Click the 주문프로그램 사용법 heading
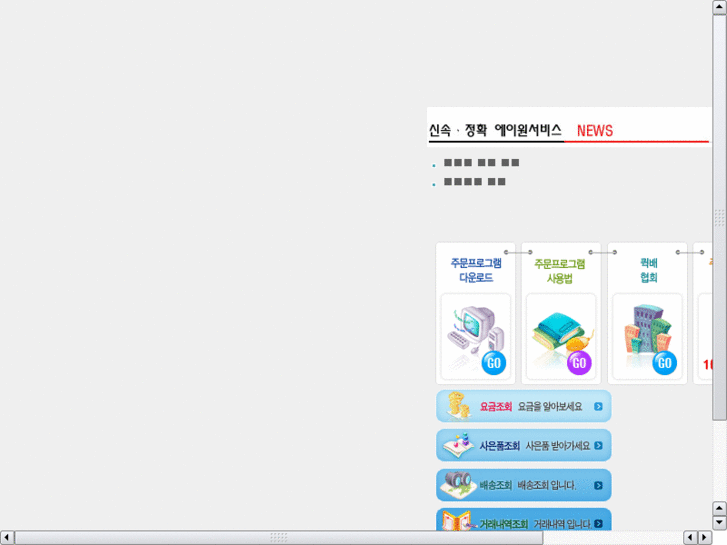Viewport: 727px width, 545px height. pyautogui.click(x=560, y=271)
